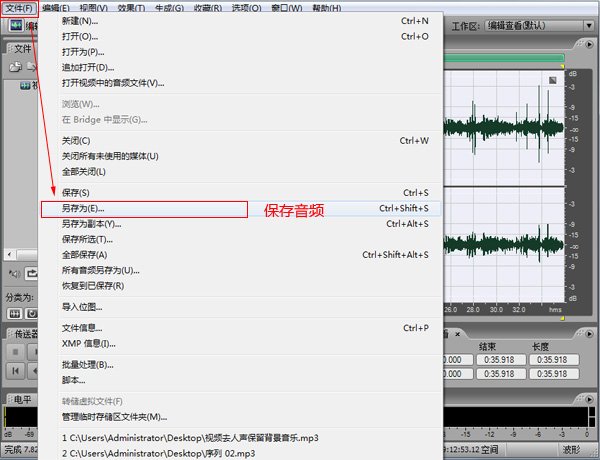Screen dimensions: 600x460
Task: Open the 生成(G) menu
Action: pyautogui.click(x=170, y=8)
